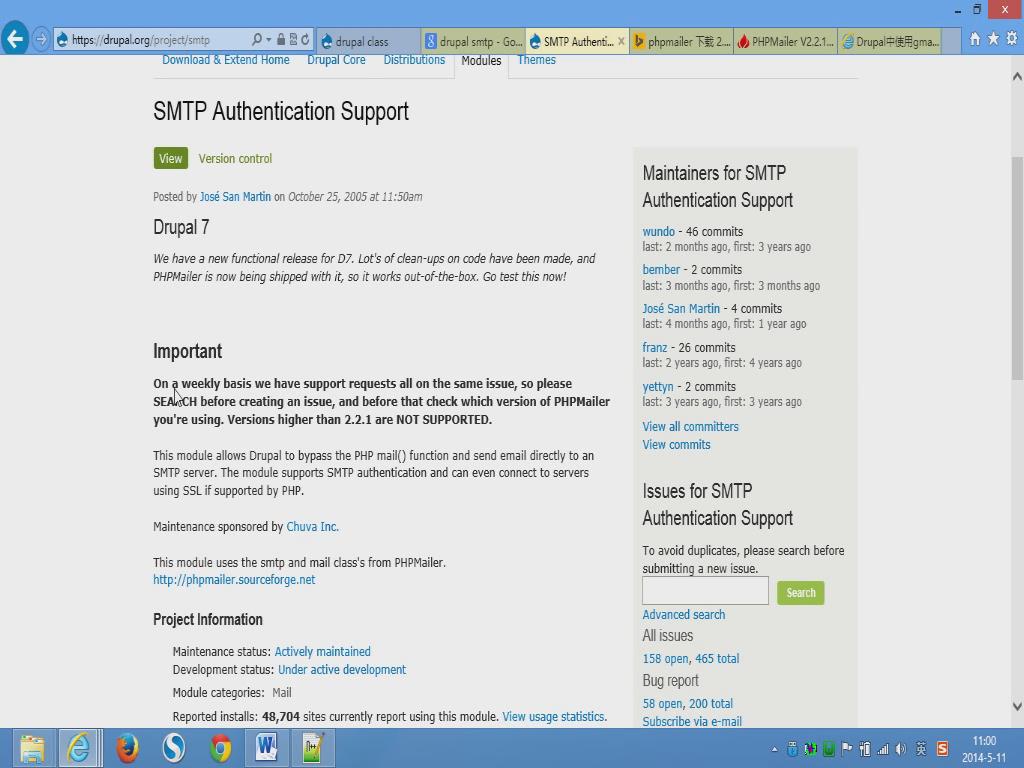The width and height of the screenshot is (1024, 768).
Task: Open the Version control link
Action: 235,159
